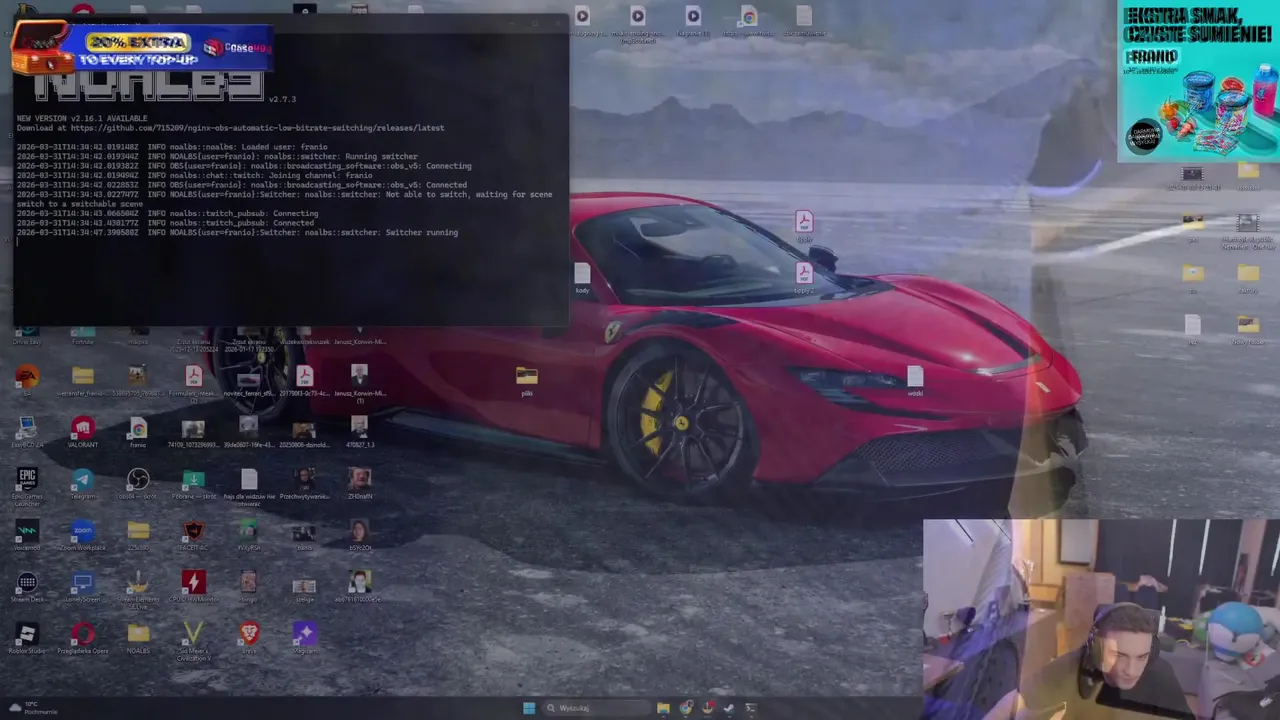The width and height of the screenshot is (1280, 720).
Task: Open StreamElements SE.Live shortcut
Action: [x=138, y=590]
